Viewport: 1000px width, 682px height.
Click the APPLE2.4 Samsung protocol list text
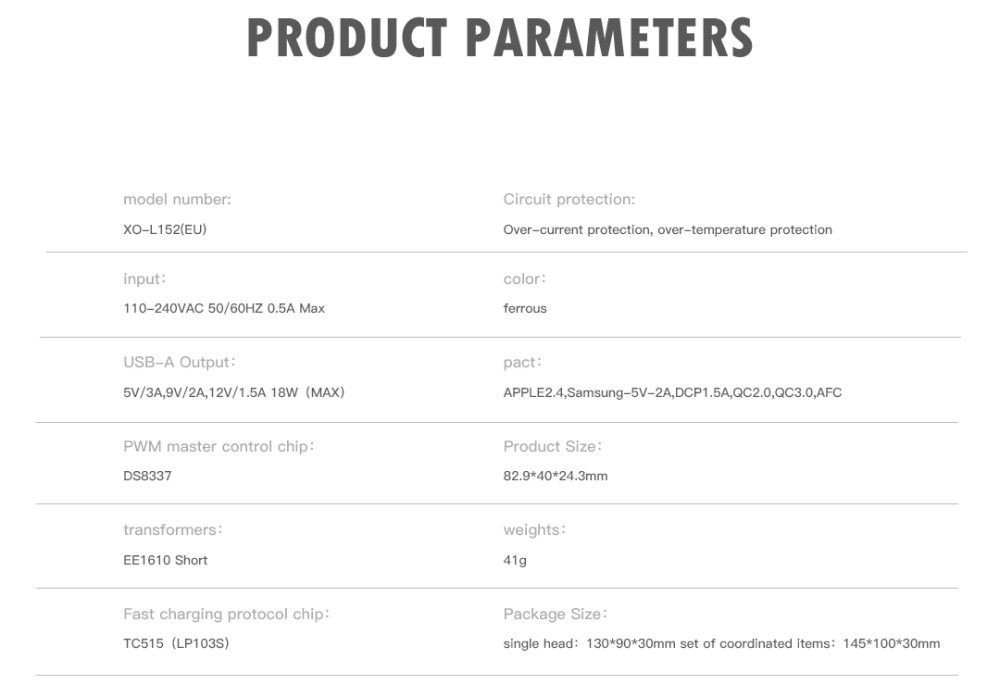tap(672, 392)
